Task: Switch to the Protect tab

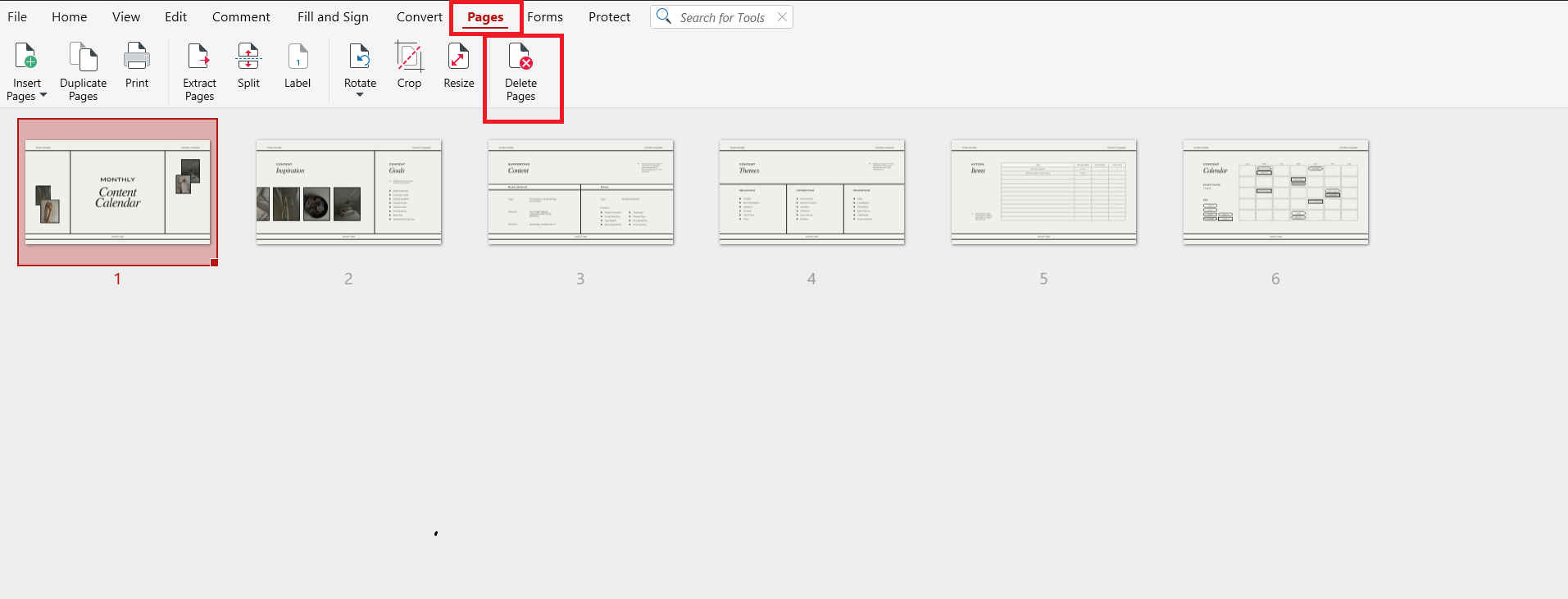Action: tap(610, 16)
